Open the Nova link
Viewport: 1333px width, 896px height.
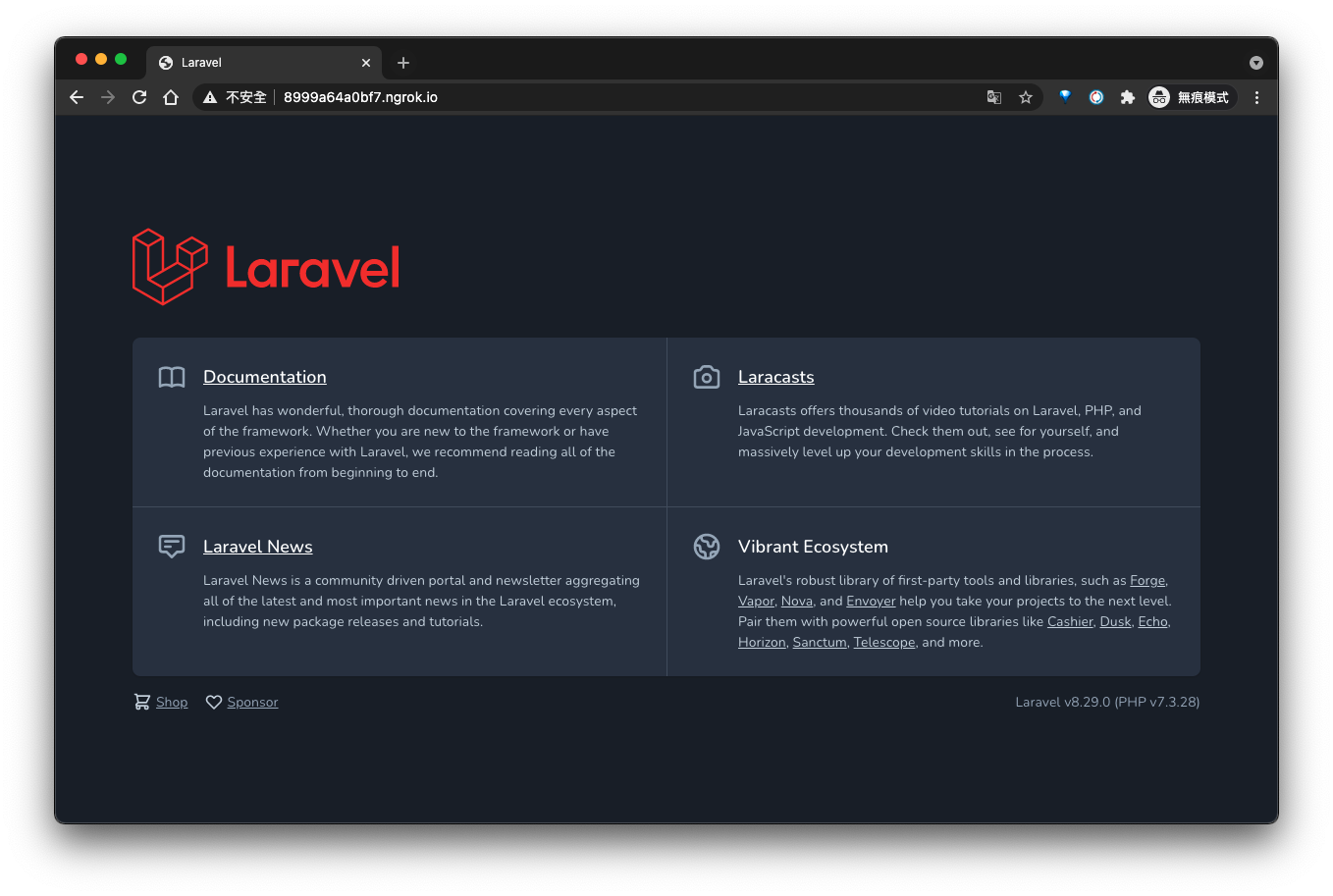tap(797, 601)
